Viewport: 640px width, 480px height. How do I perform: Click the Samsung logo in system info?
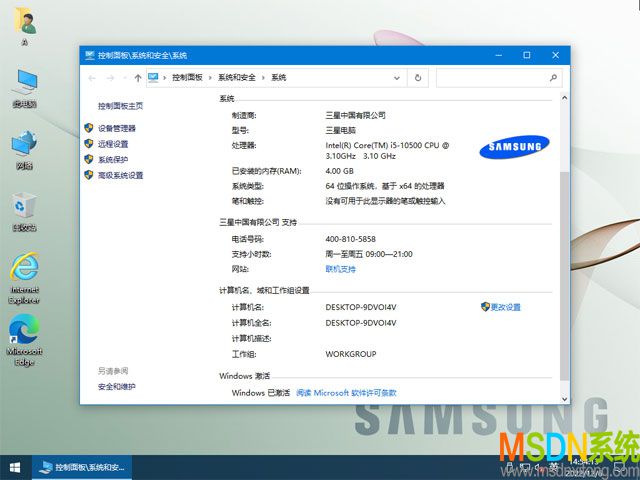pyautogui.click(x=514, y=147)
